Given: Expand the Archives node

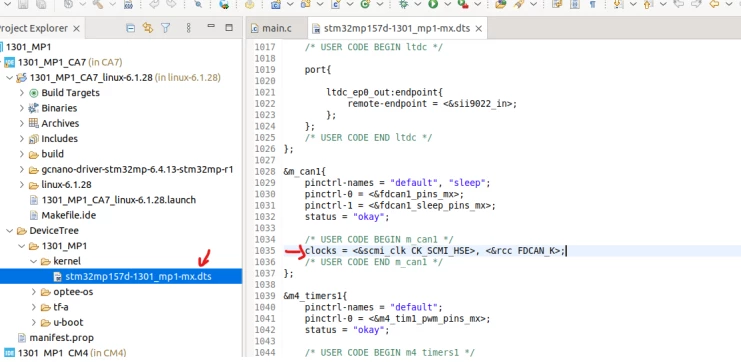Looking at the screenshot, I should pos(22,123).
